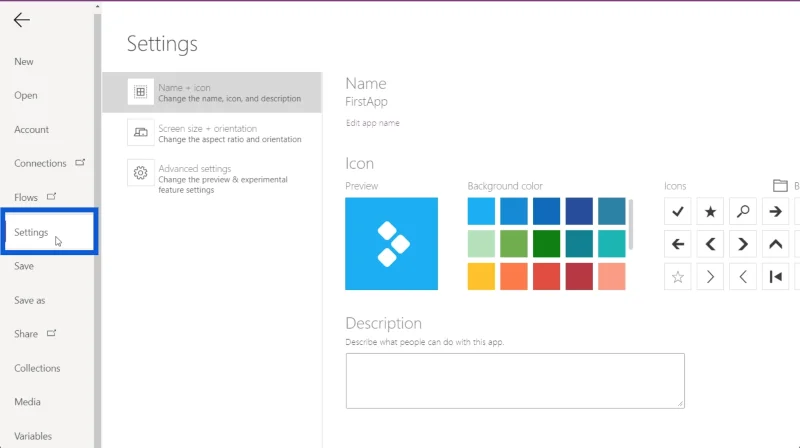Image resolution: width=800 pixels, height=448 pixels.
Task: Select the bold left chevron icon
Action: pyautogui.click(x=710, y=244)
